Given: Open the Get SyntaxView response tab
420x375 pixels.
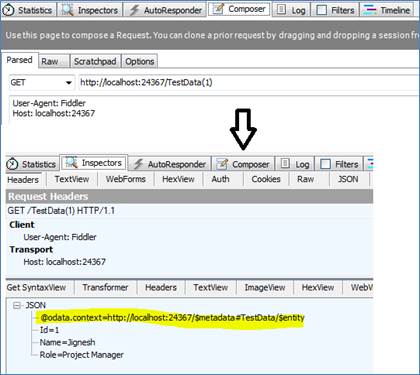Looking at the screenshot, I should (36, 288).
